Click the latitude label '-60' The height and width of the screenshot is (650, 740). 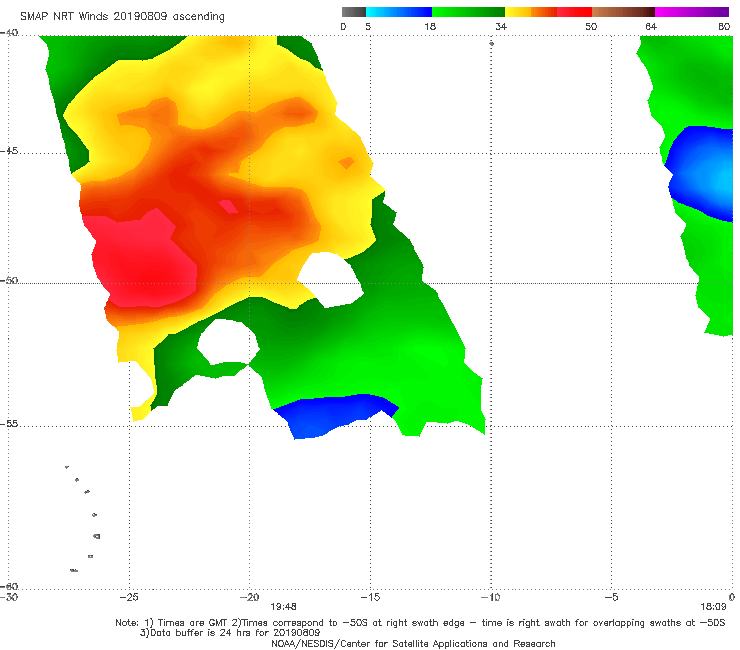point(9,586)
